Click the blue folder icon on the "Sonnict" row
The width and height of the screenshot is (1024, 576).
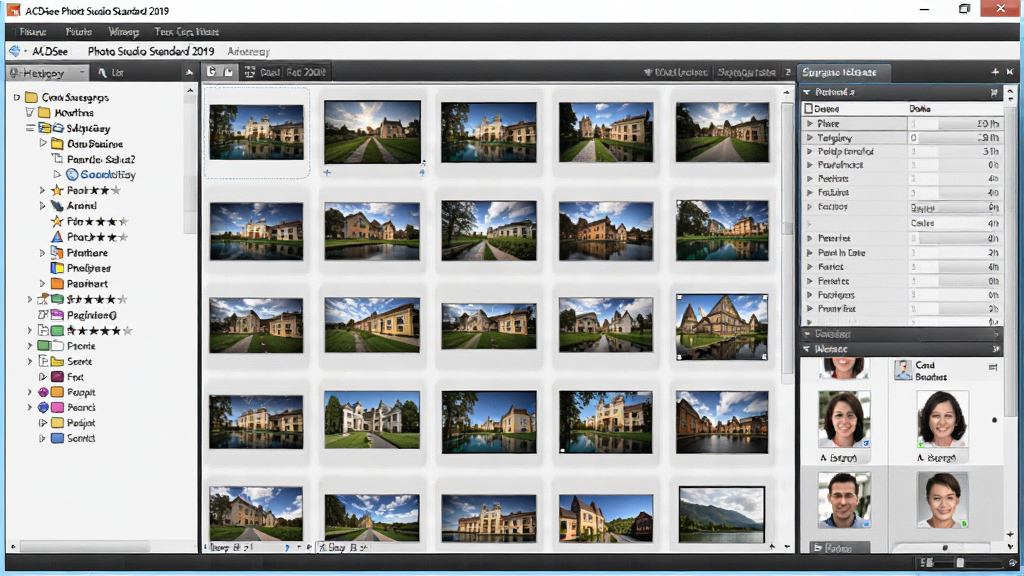[x=57, y=438]
